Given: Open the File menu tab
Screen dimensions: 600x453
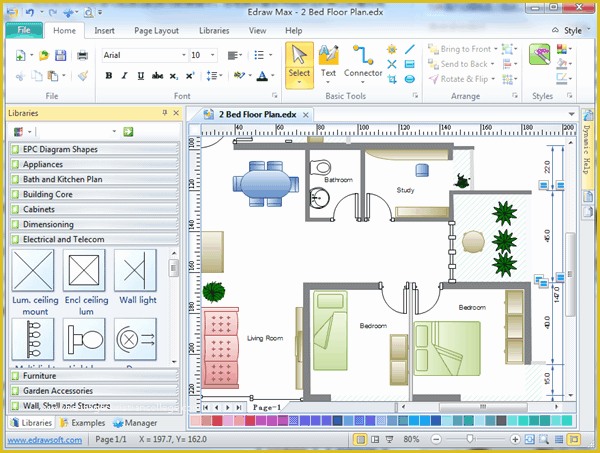Looking at the screenshot, I should pos(24,30).
